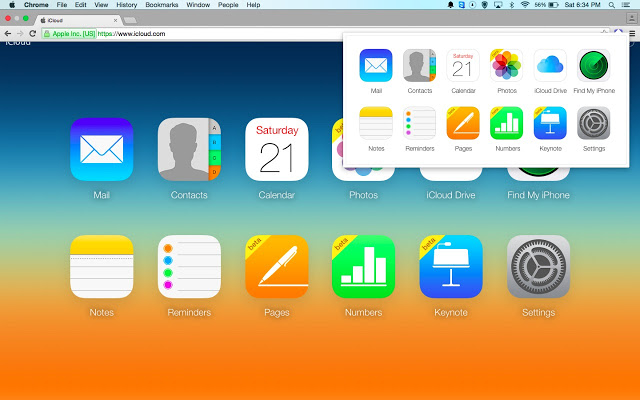Click the large Find My iPhone label text
This screenshot has height=400, width=640.
pos(538,195)
